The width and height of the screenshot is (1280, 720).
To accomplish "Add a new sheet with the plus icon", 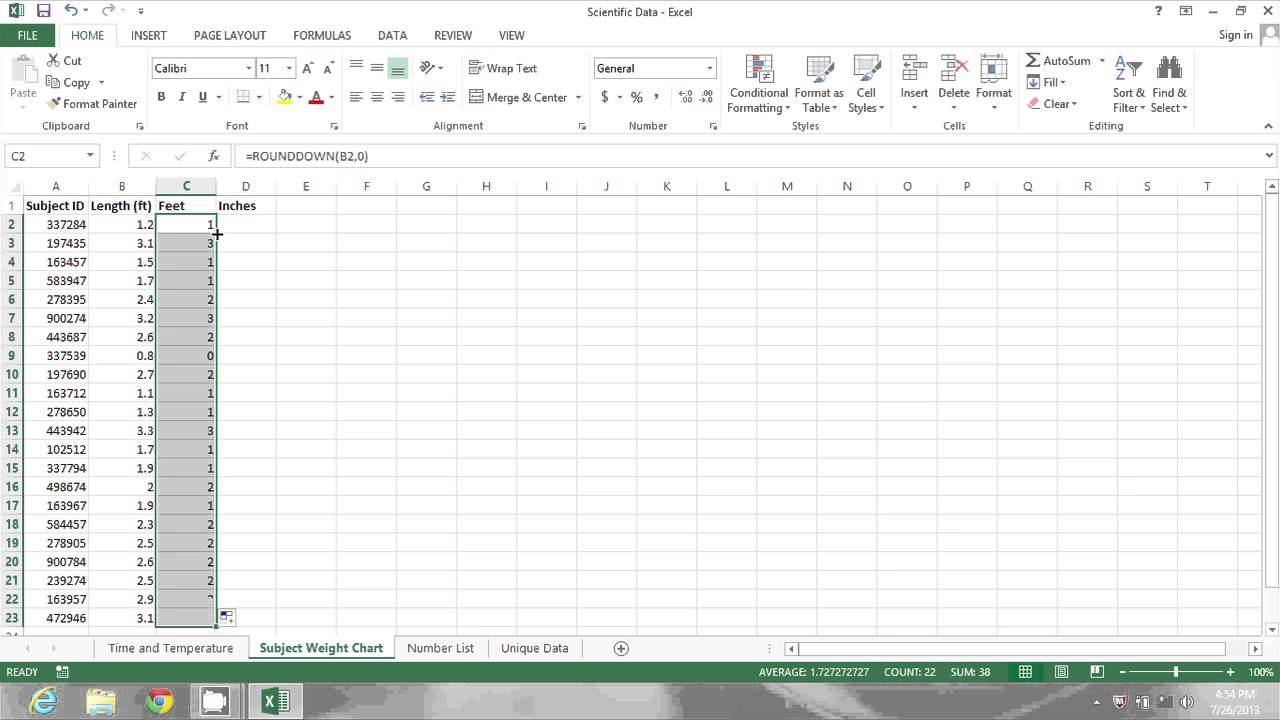I will pos(621,648).
